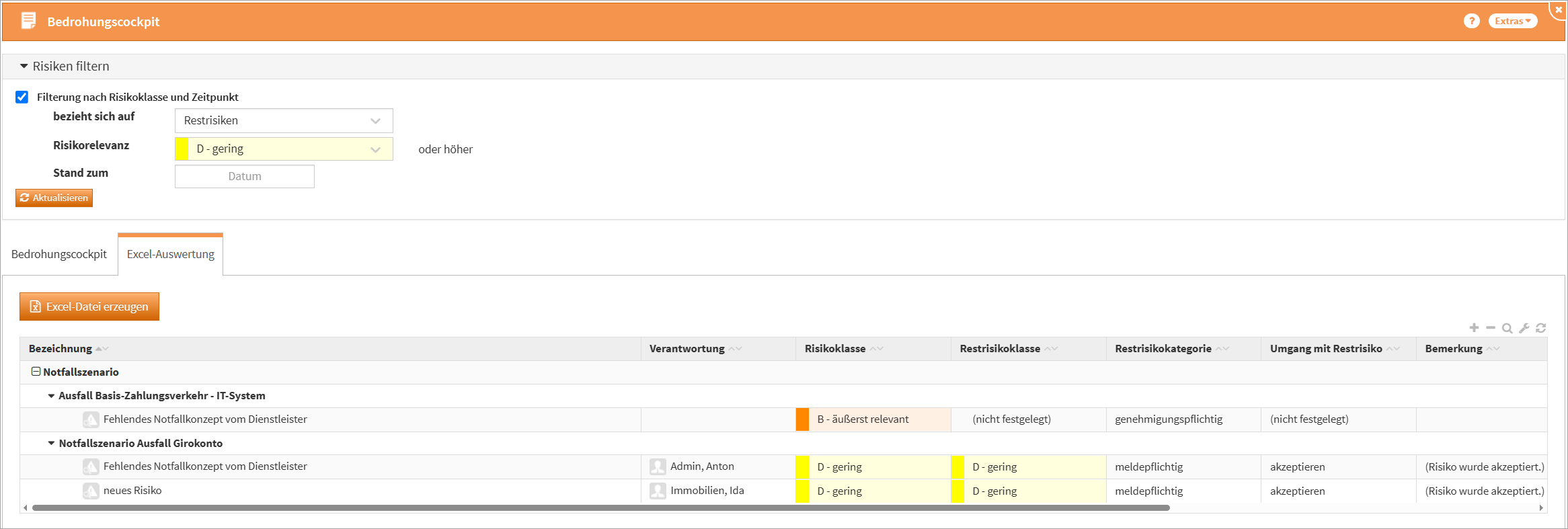Click the risk icon beside 'neues Risiko'
Screen dimensions: 1568x529
tap(91, 491)
